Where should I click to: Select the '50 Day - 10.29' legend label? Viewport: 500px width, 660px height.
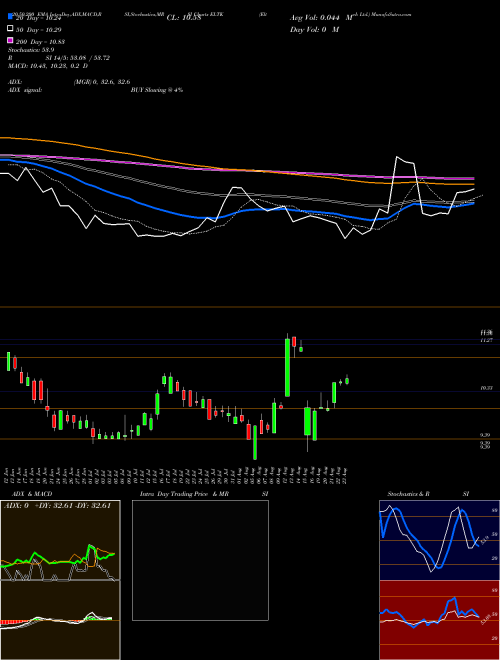[39, 30]
